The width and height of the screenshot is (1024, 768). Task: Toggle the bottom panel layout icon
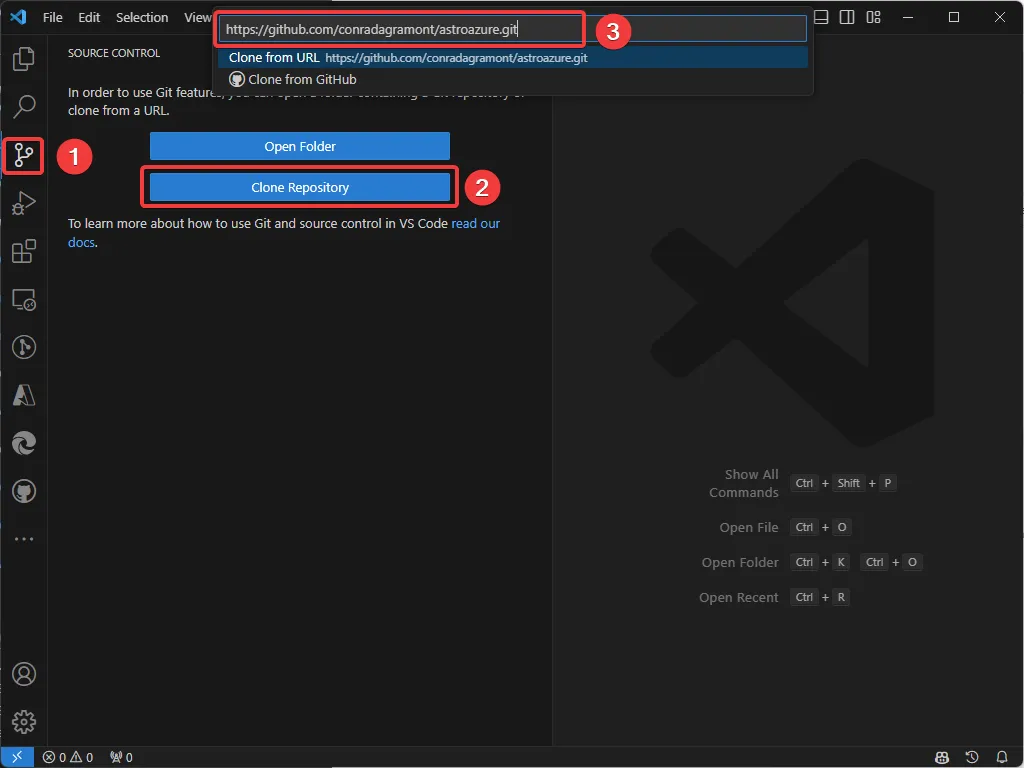[822, 17]
